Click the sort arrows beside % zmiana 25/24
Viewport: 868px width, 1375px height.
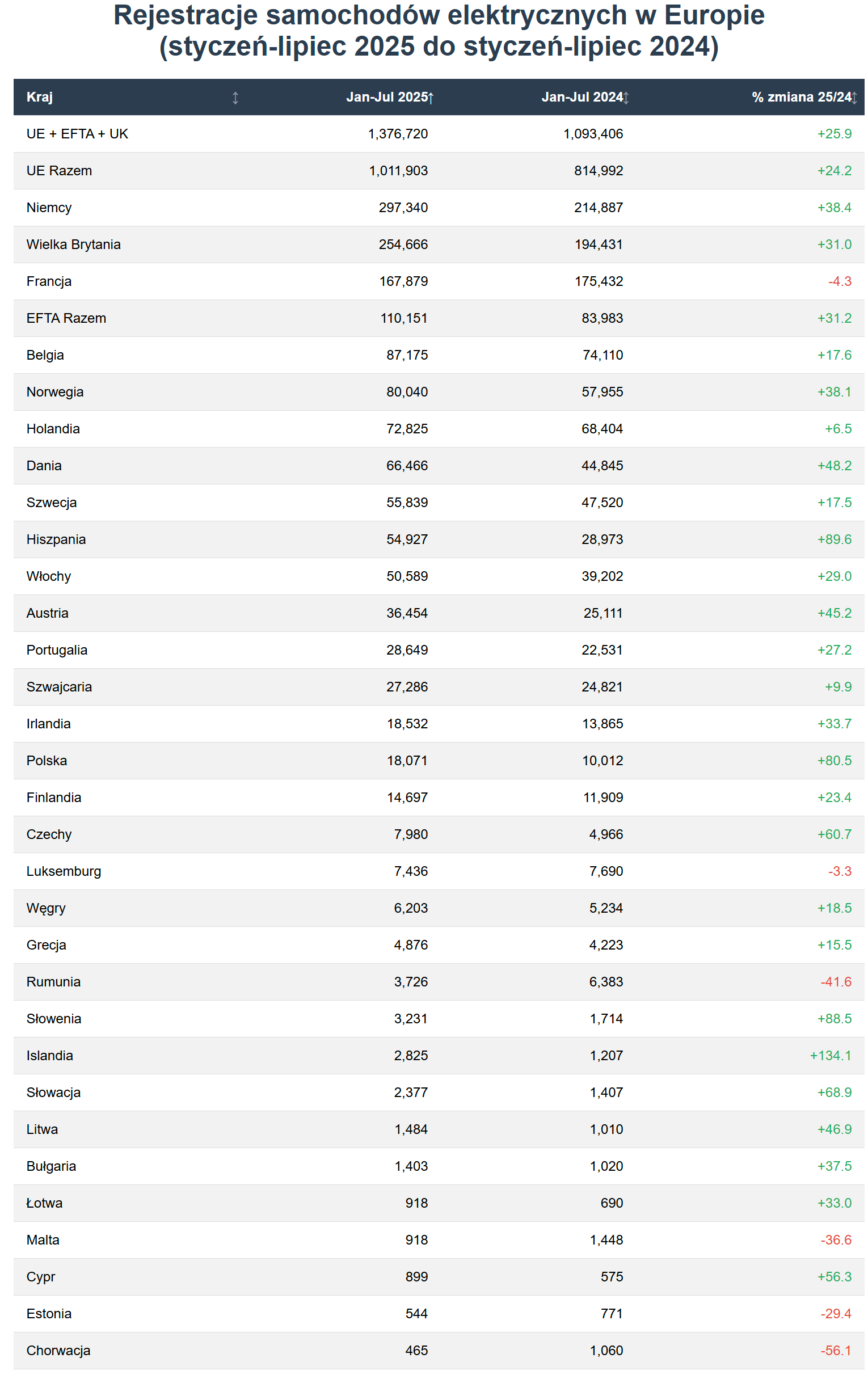854,98
